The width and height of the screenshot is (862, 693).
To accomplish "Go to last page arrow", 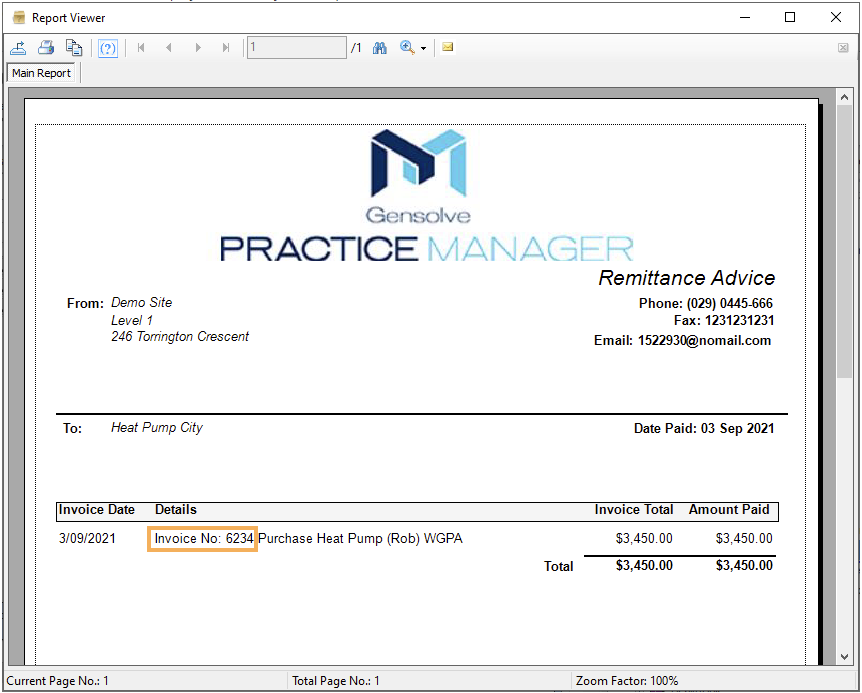I will click(226, 48).
